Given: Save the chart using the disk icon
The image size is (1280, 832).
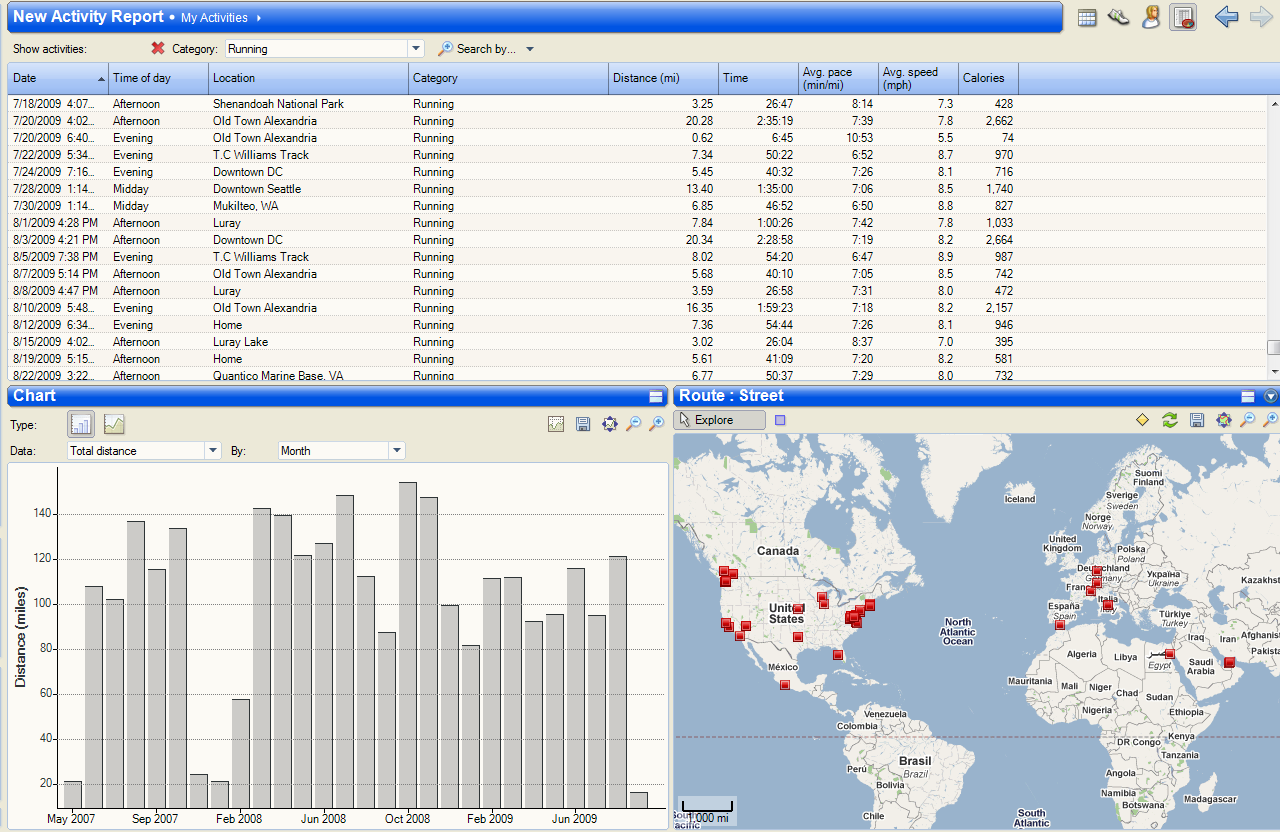Looking at the screenshot, I should pos(583,424).
